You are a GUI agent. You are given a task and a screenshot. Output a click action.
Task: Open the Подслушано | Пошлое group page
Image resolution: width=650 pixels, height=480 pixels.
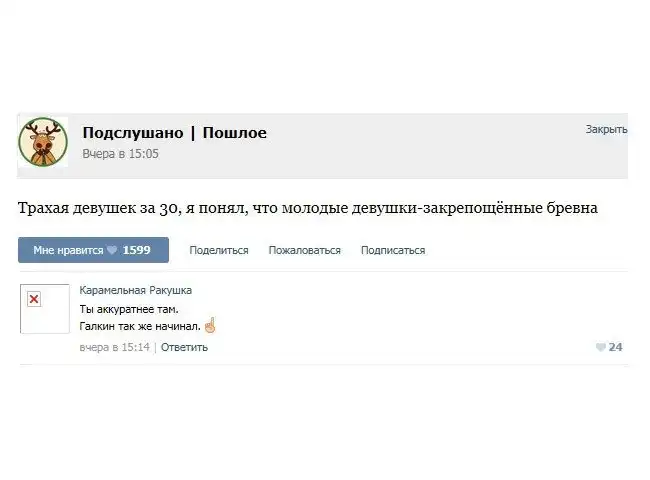pos(175,133)
